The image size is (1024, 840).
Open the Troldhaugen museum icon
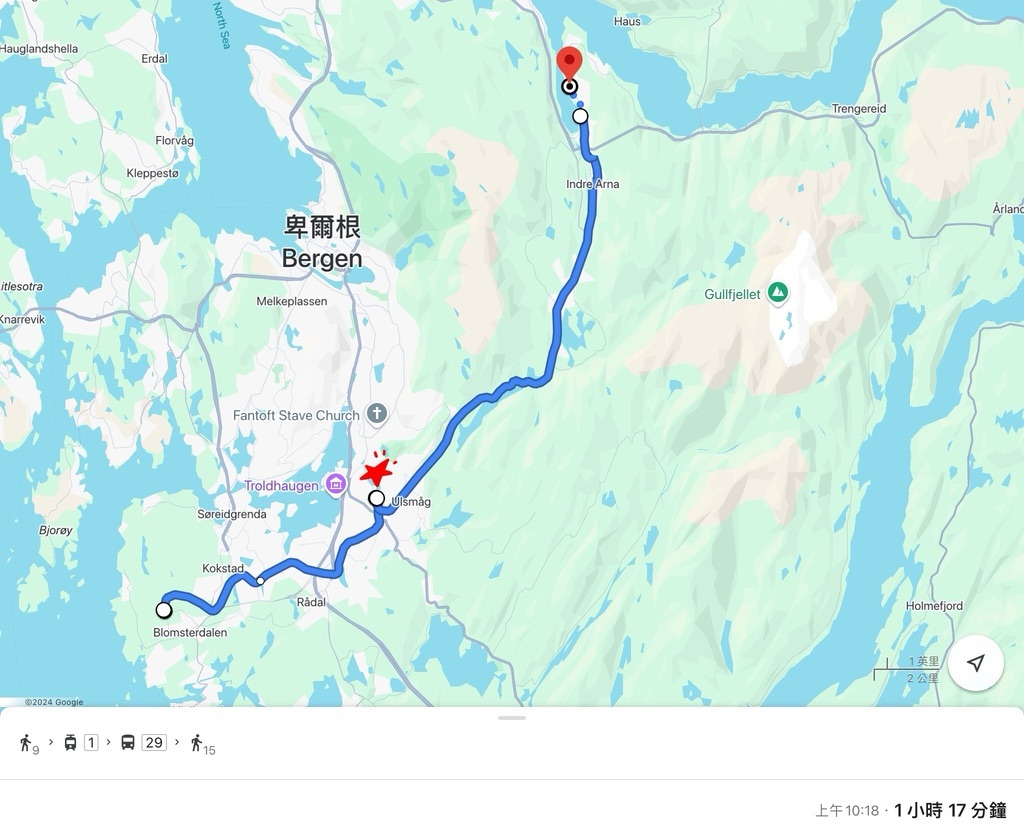click(336, 485)
